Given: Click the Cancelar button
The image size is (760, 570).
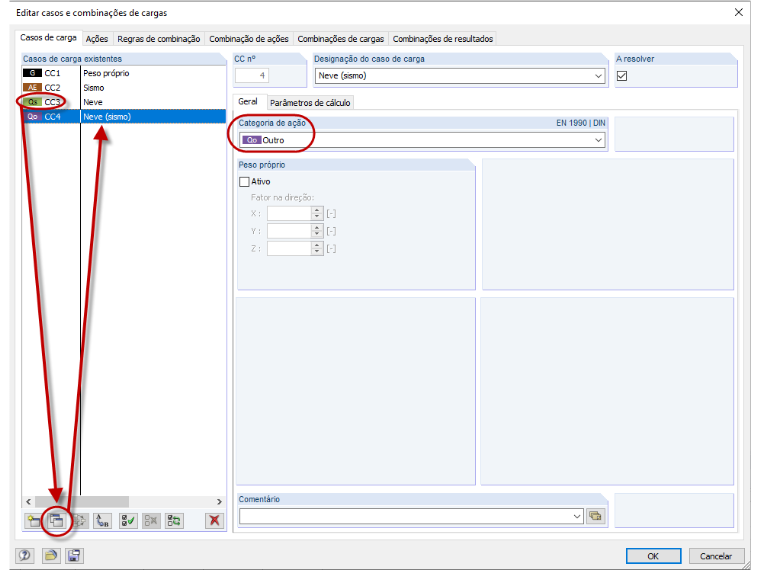Looking at the screenshot, I should tap(715, 556).
